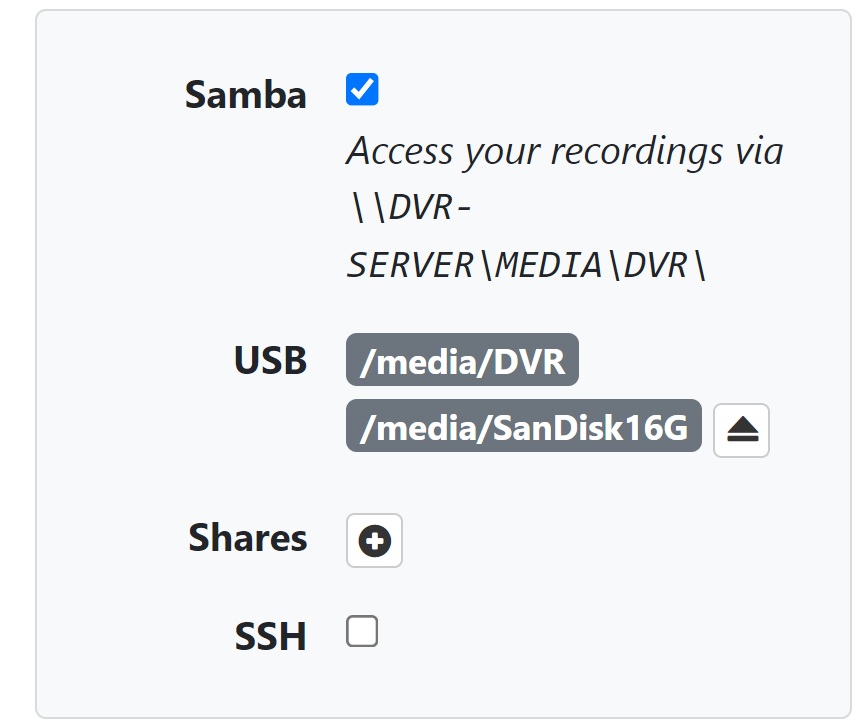The height and width of the screenshot is (723, 860).
Task: Uncheck the Samba checkbox
Action: pos(362,90)
